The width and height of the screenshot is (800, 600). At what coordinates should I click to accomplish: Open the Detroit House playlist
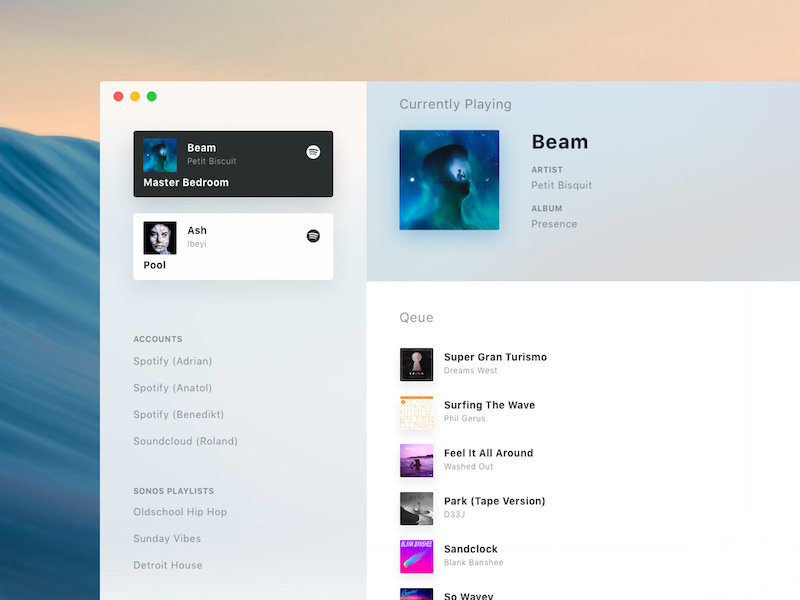[167, 565]
